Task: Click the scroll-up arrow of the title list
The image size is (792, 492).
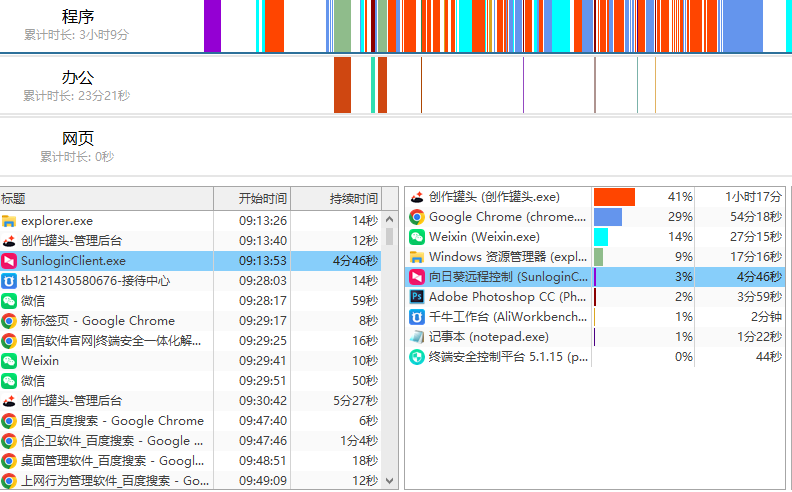Action: tap(389, 219)
